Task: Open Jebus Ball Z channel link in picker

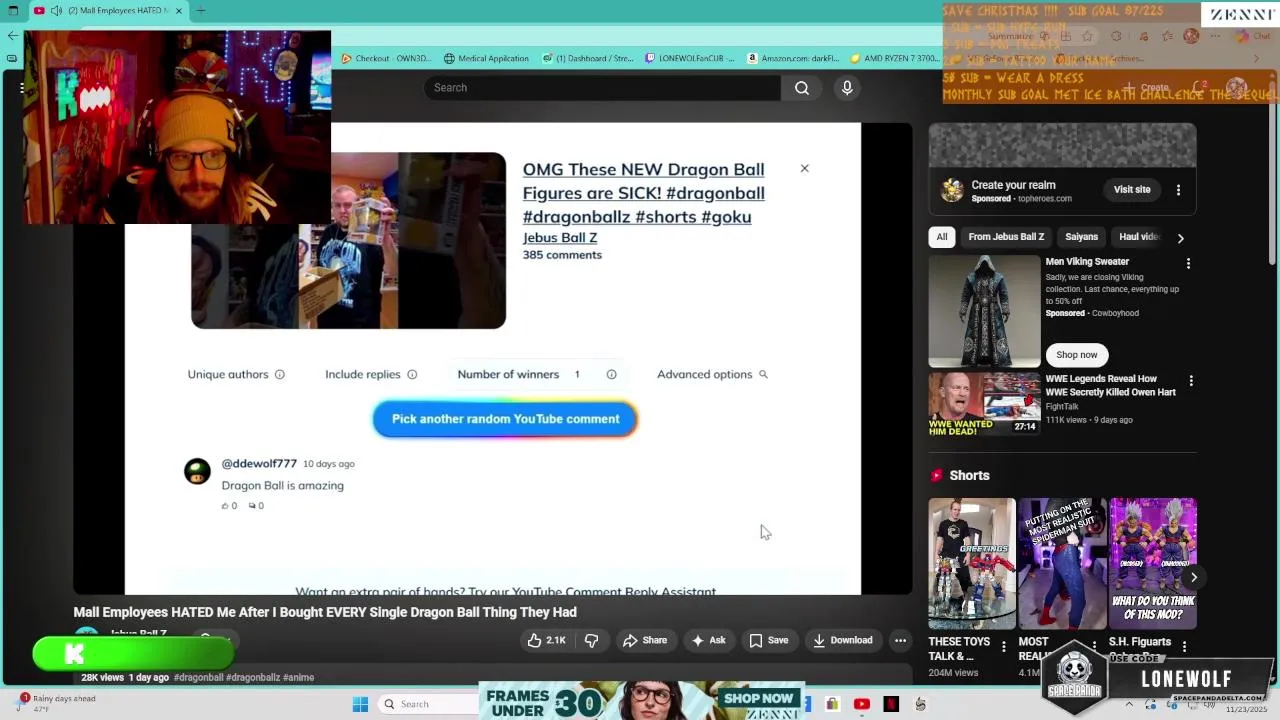Action: click(x=560, y=238)
